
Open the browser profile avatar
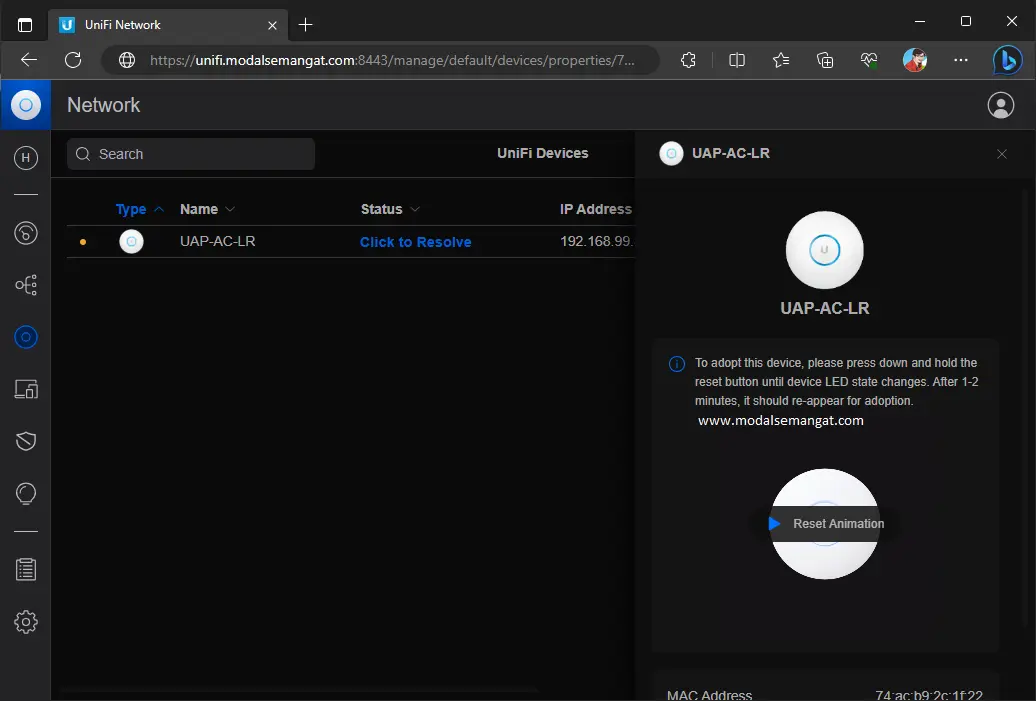coord(914,60)
